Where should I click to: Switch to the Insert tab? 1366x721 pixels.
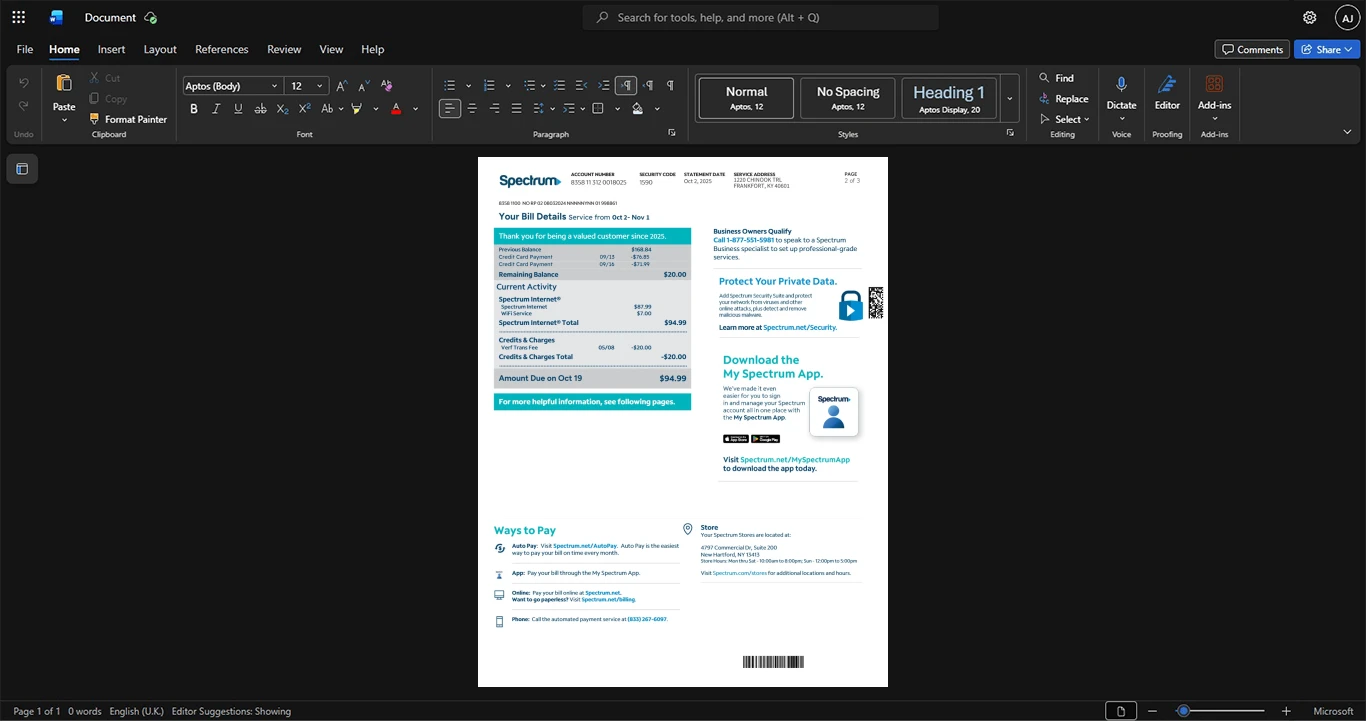[111, 49]
